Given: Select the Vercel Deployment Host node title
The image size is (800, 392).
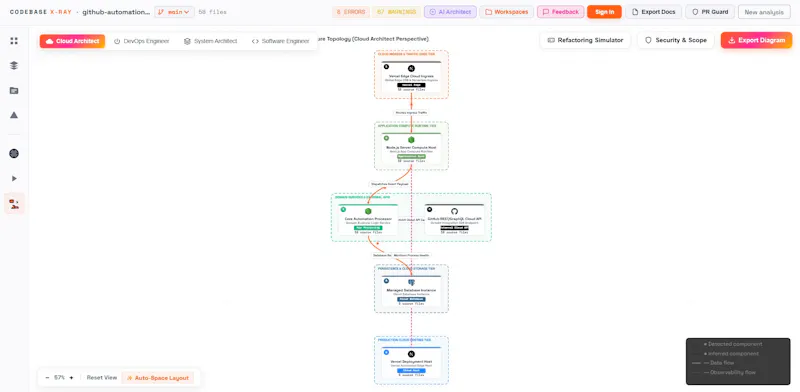Looking at the screenshot, I should pos(411,362).
